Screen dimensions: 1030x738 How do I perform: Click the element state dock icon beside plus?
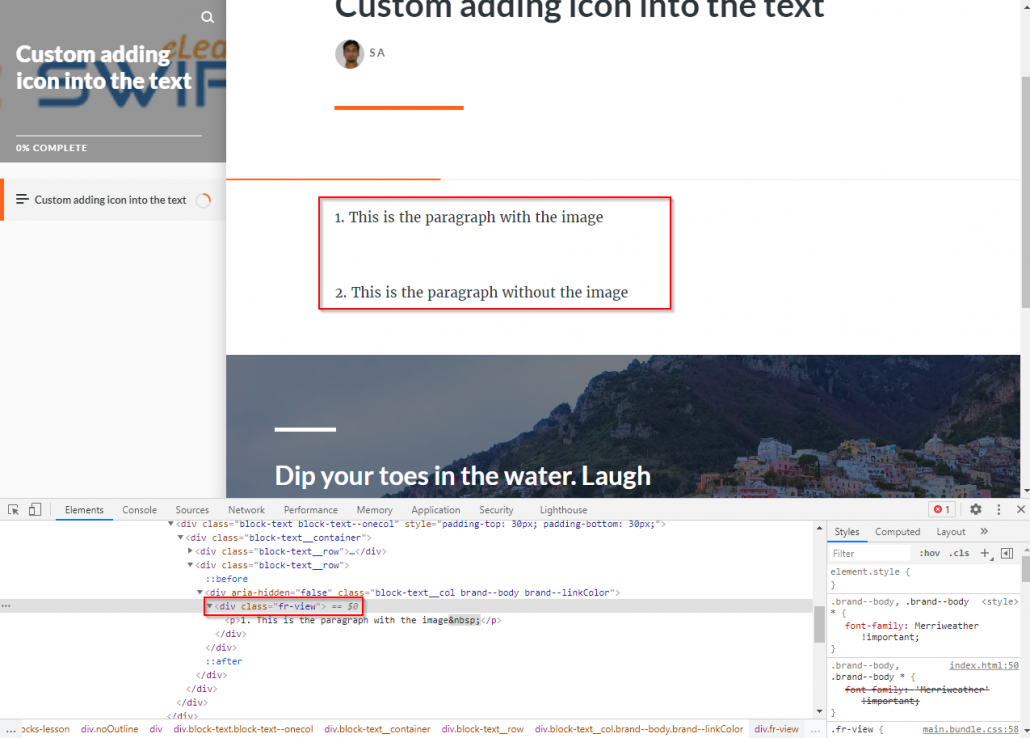point(1007,552)
